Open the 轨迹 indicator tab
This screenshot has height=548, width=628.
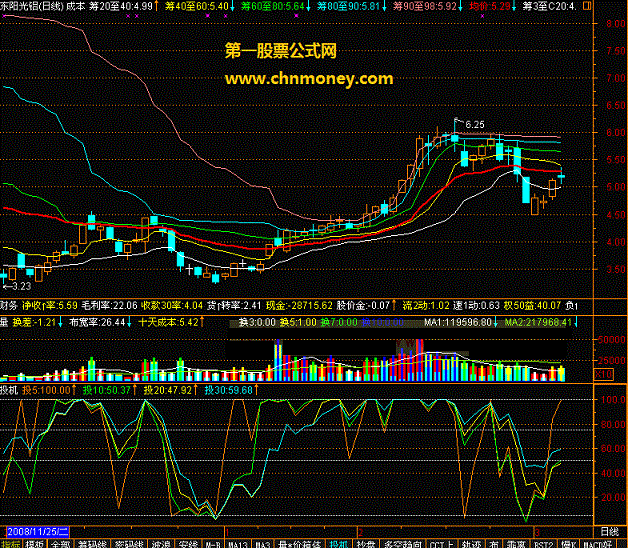(x=471, y=544)
